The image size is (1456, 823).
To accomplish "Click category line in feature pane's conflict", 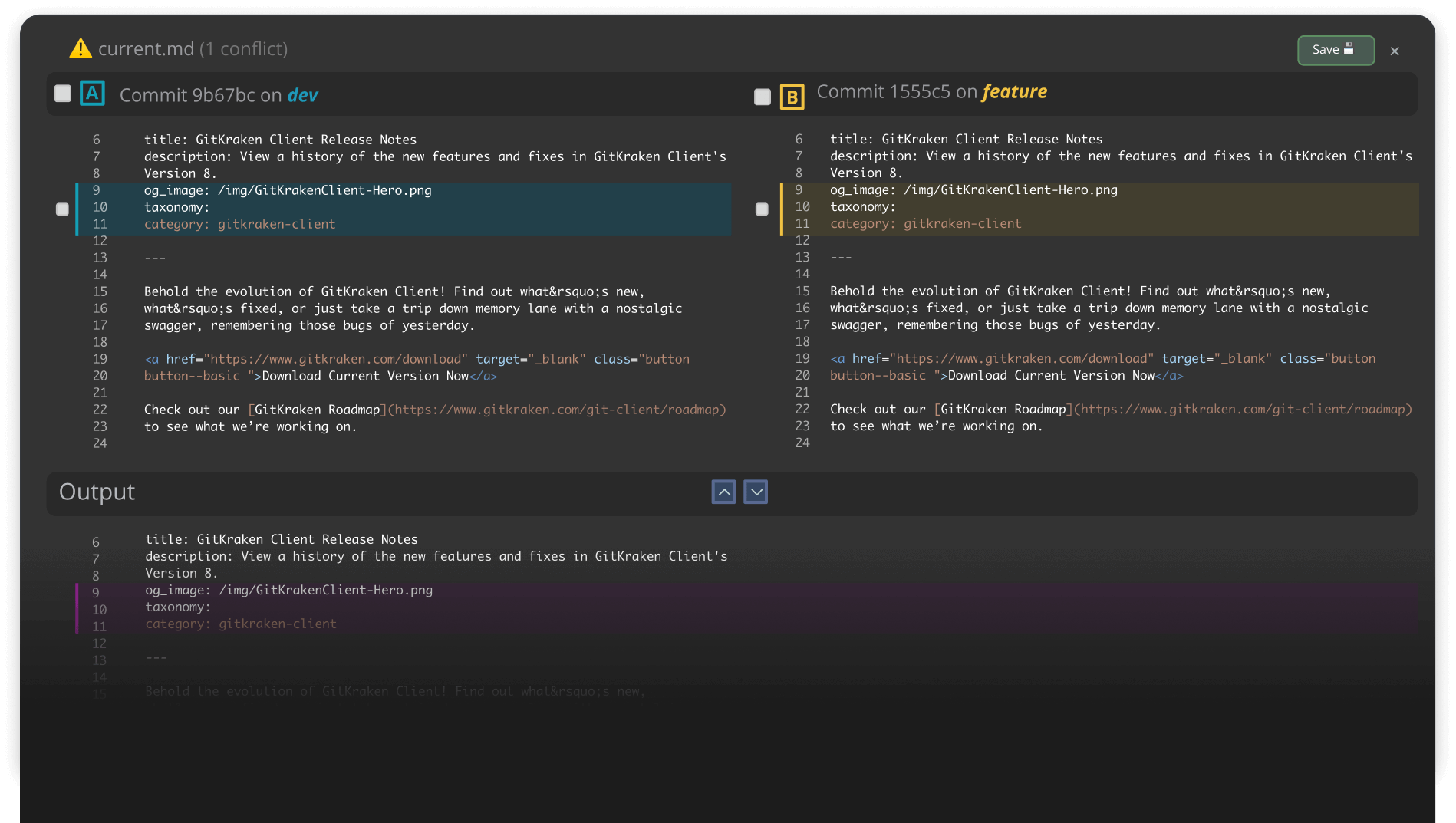I will coord(925,224).
